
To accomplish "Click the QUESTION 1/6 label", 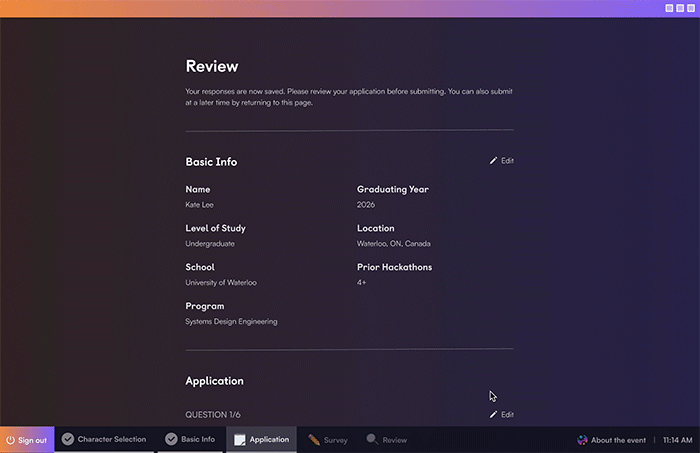I will pos(213,415).
